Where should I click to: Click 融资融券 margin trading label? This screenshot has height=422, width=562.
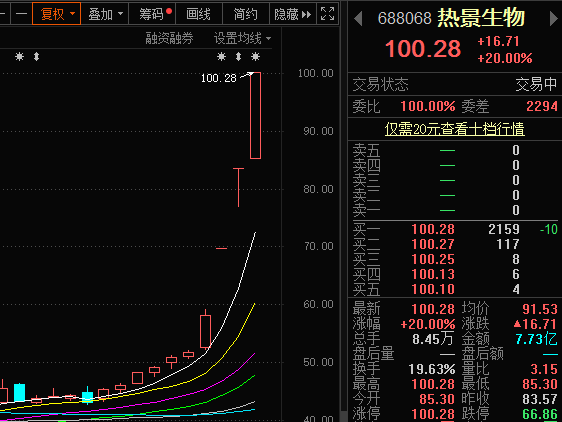click(169, 38)
